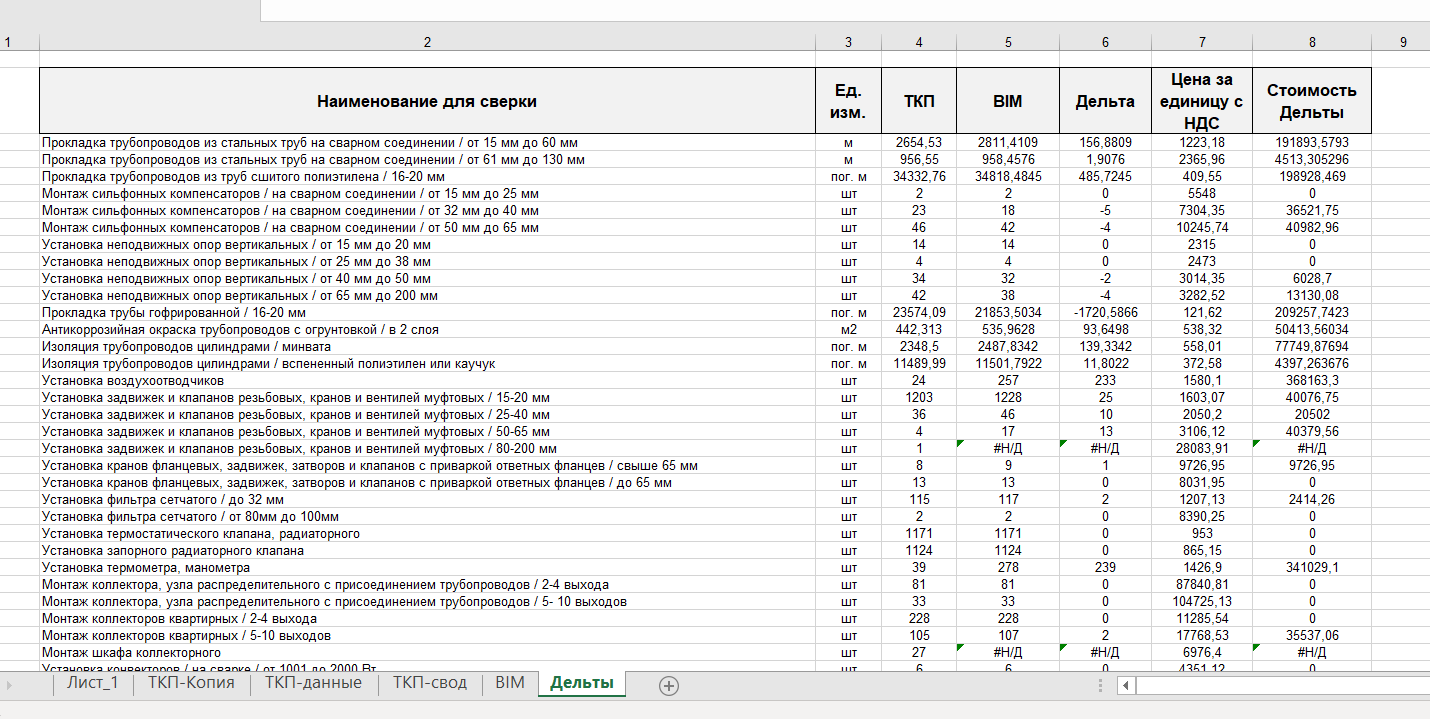Select the cell with value 35537,06

1312,636
